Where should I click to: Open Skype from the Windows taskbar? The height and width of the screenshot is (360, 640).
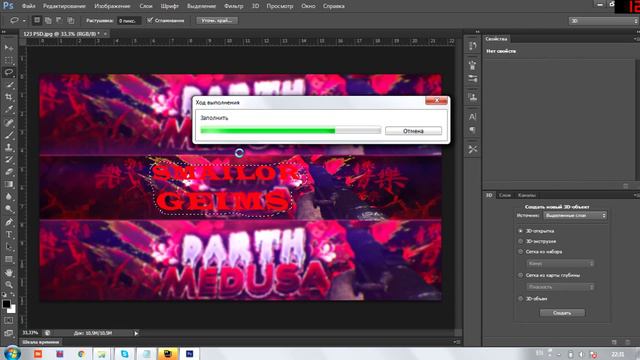point(124,354)
